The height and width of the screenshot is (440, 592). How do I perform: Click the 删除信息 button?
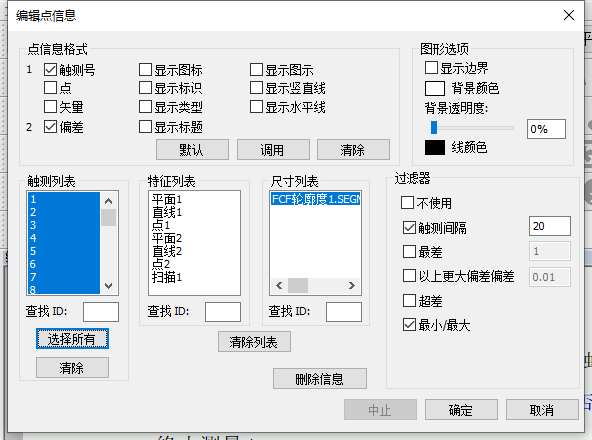[x=320, y=378]
